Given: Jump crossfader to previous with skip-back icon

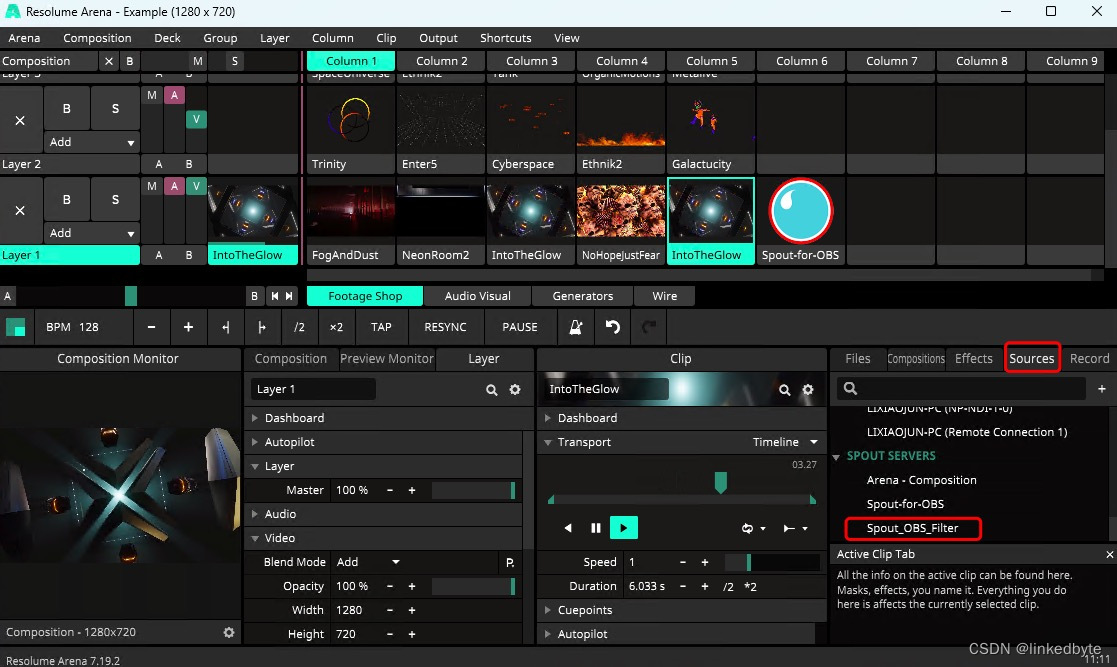Looking at the screenshot, I should [274, 296].
